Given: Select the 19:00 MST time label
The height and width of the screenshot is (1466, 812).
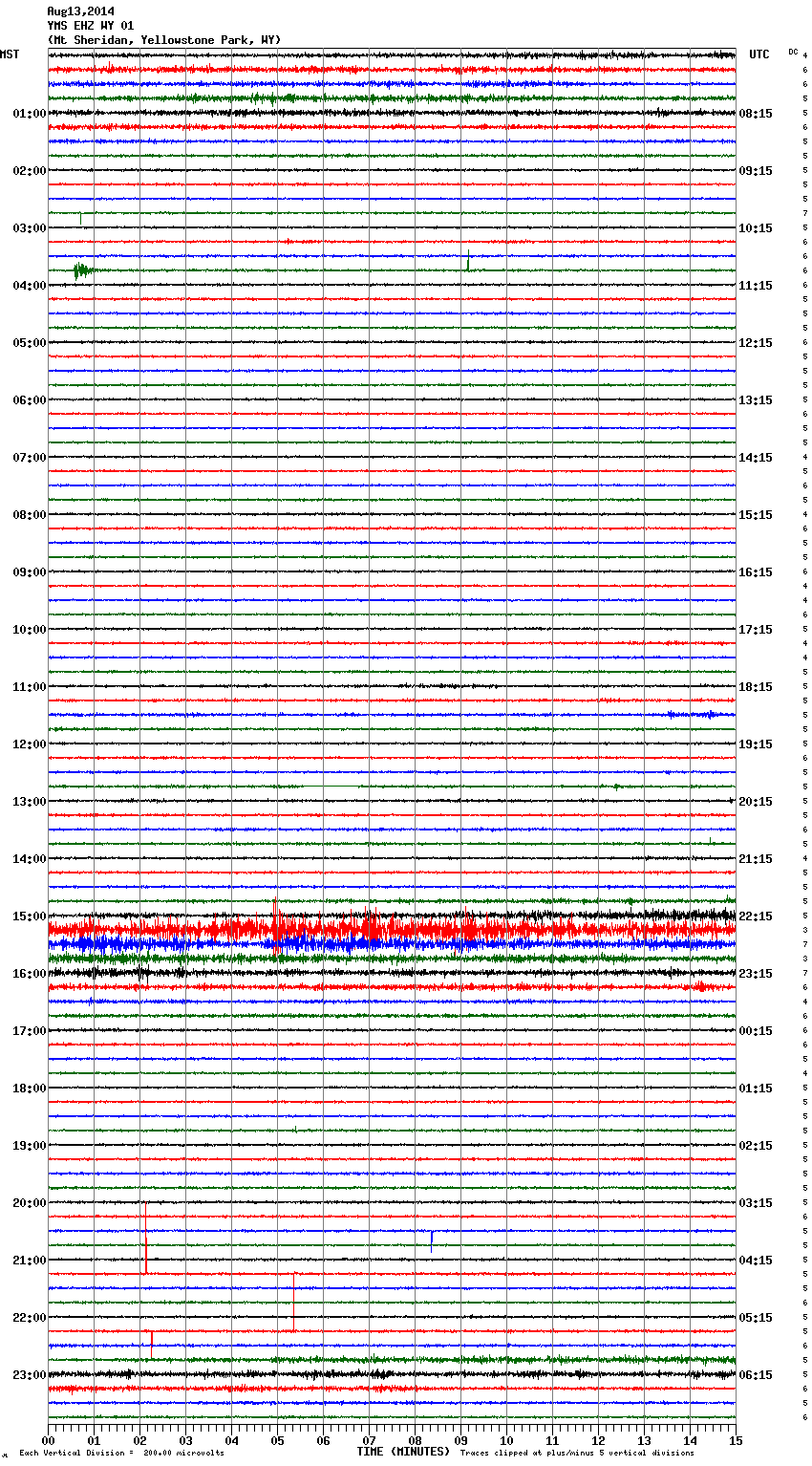Looking at the screenshot, I should (30, 1146).
